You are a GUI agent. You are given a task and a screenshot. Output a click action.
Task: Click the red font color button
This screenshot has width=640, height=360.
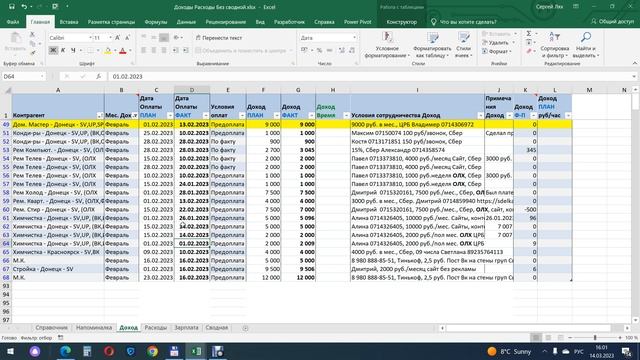(122, 50)
